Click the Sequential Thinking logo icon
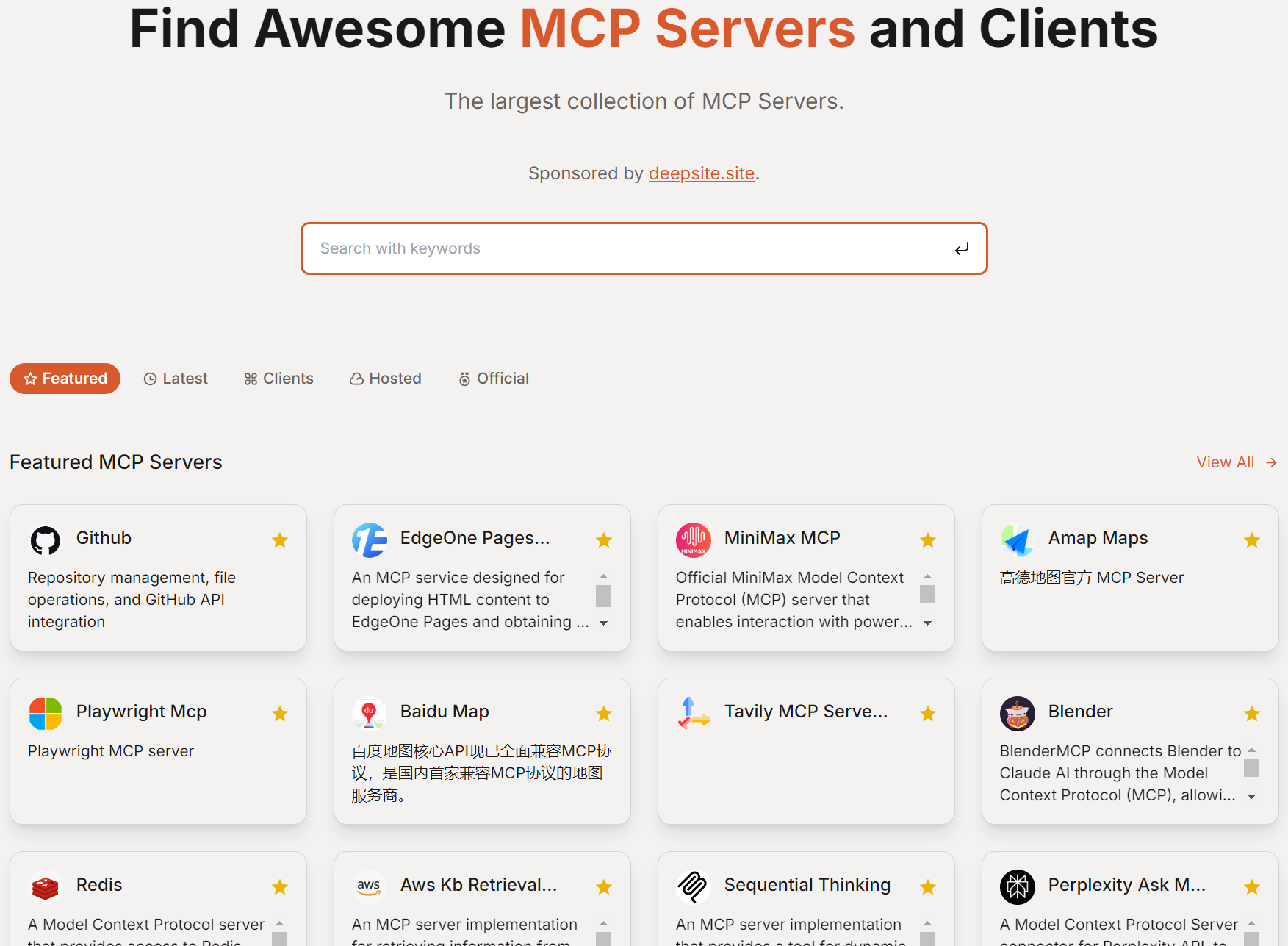 pyautogui.click(x=694, y=888)
